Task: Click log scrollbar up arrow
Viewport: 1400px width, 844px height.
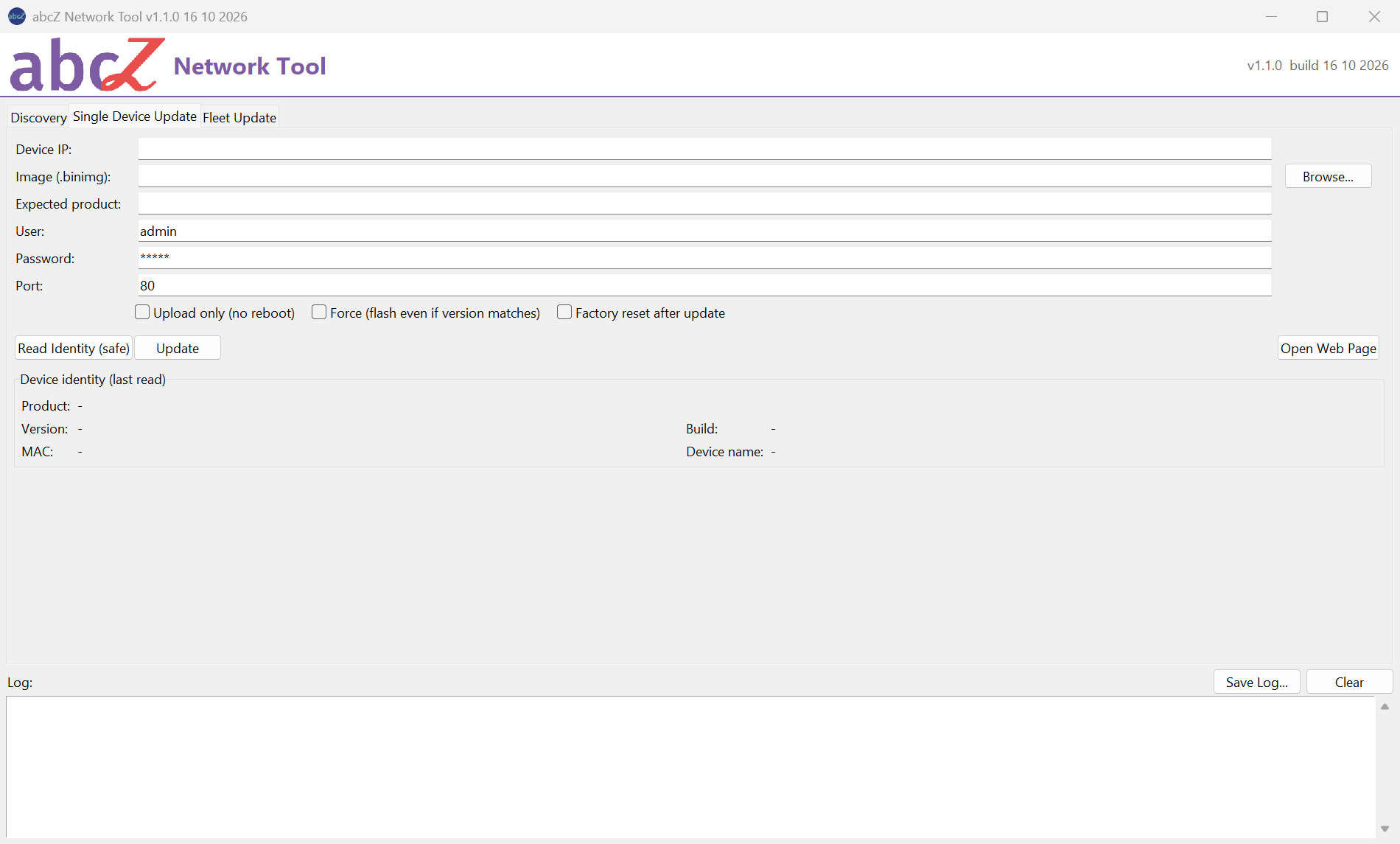Action: coord(1385,706)
